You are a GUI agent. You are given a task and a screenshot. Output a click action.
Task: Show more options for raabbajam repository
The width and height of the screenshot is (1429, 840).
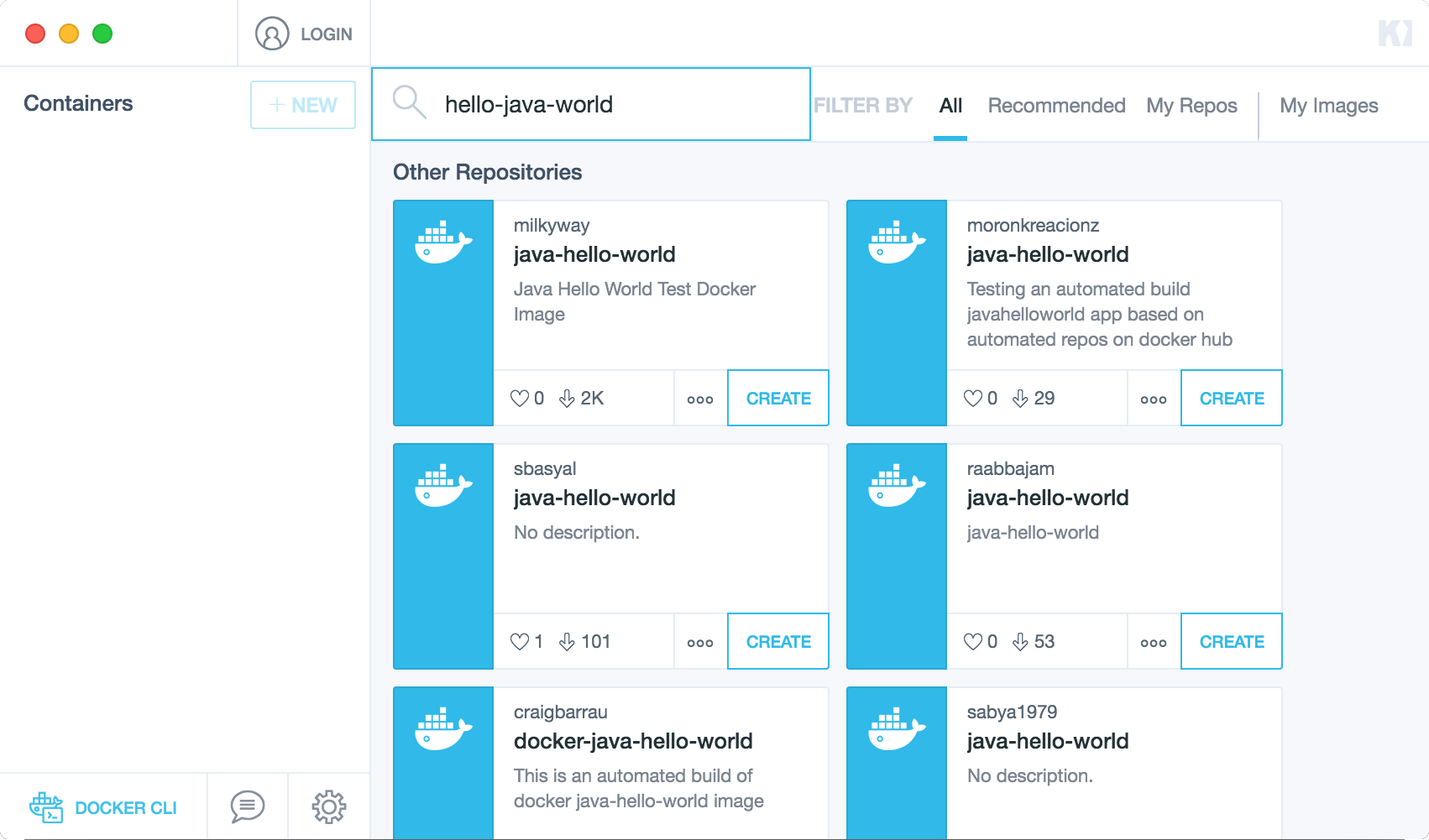click(1154, 643)
